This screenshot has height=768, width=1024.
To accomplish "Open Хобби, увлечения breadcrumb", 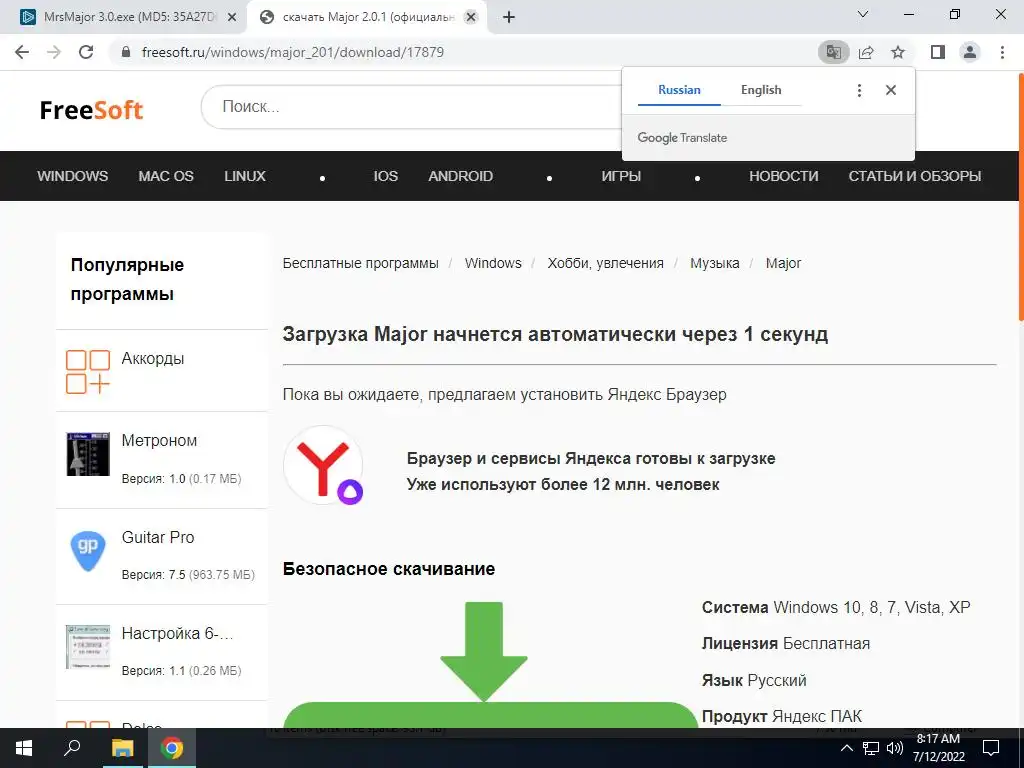I will tap(605, 263).
